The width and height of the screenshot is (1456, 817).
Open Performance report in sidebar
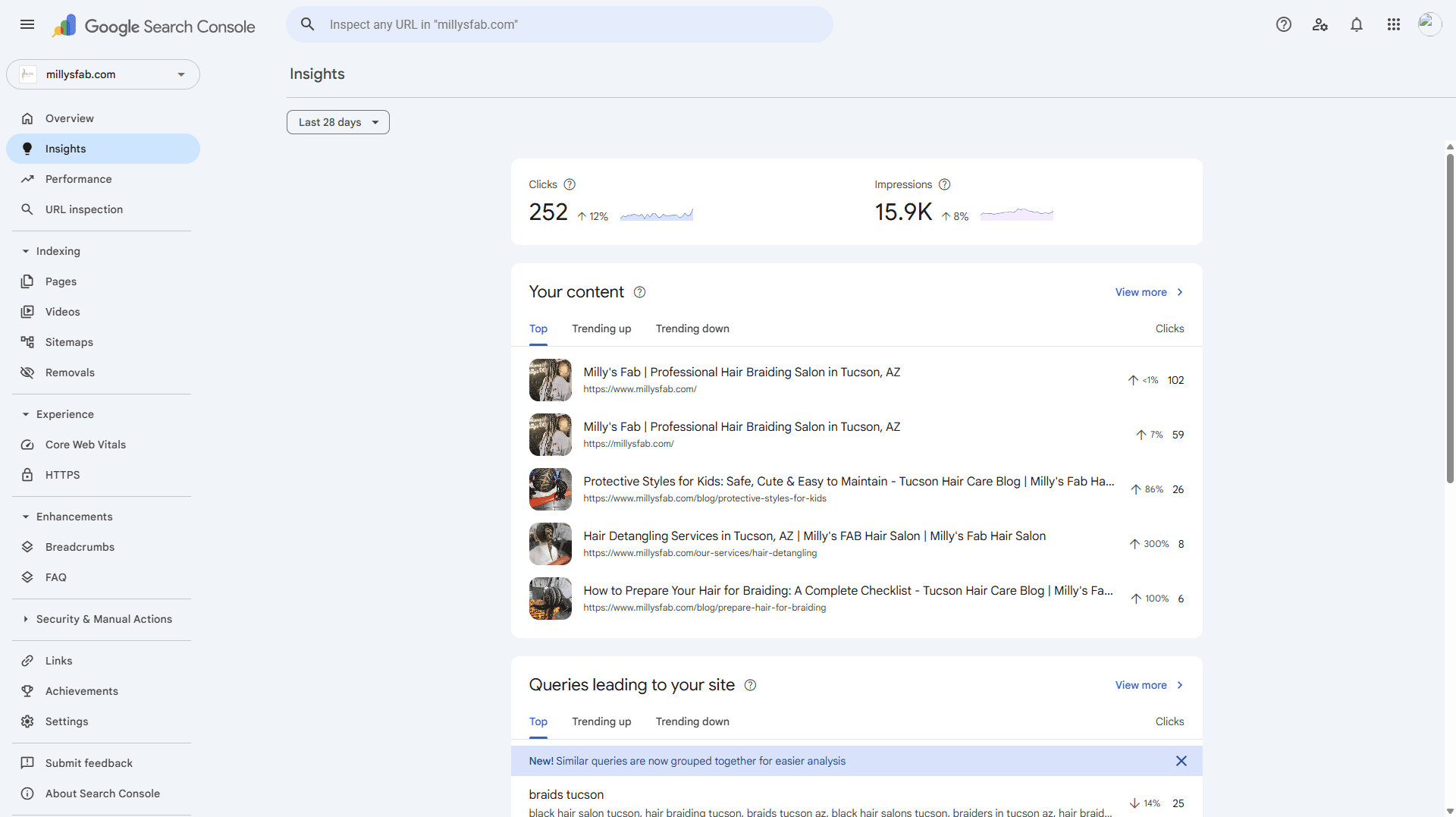click(x=103, y=179)
